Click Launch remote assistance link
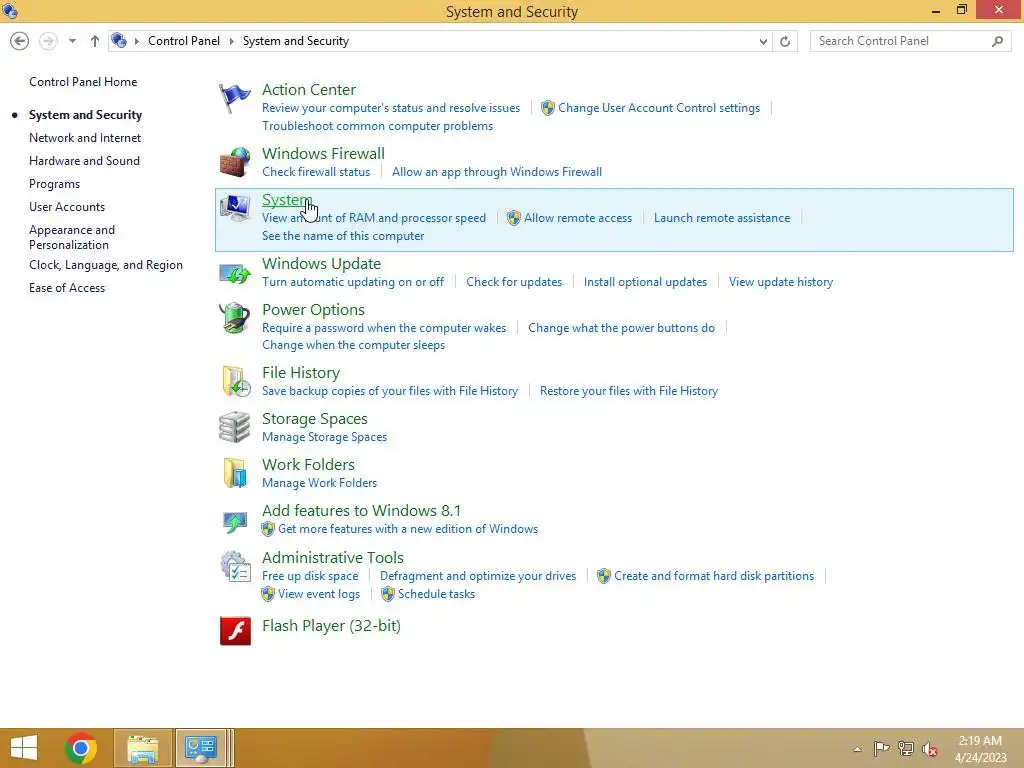Image resolution: width=1024 pixels, height=768 pixels. tap(722, 218)
